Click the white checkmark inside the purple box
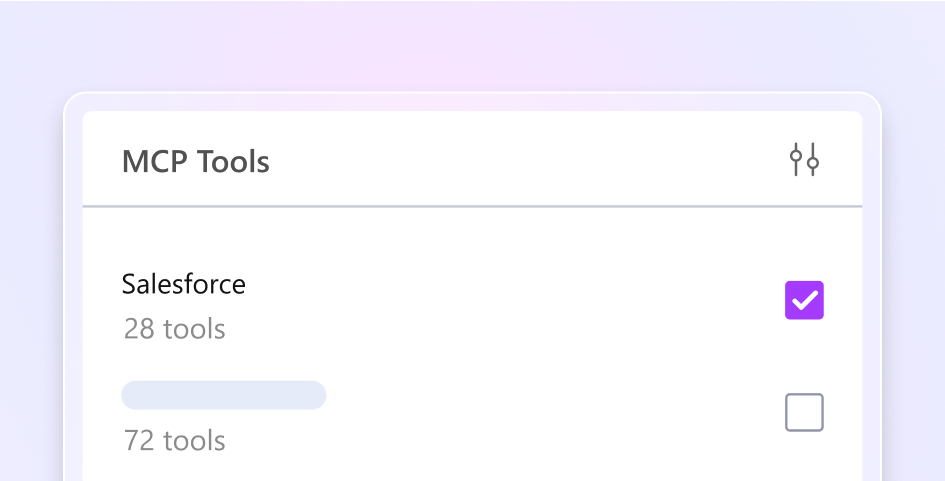Image resolution: width=945 pixels, height=481 pixels. point(804,300)
